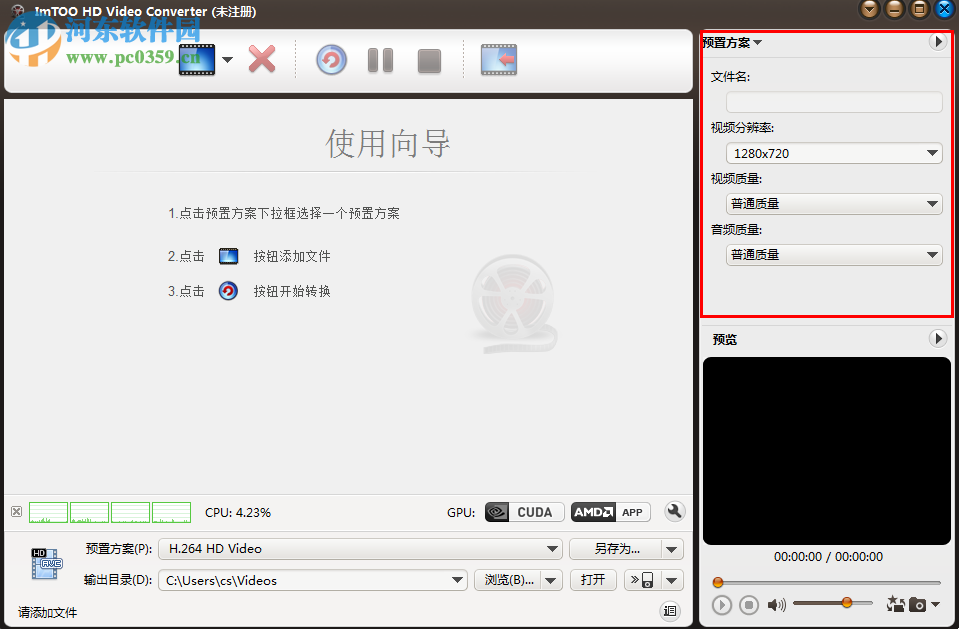Mute audio with the speaker icon
Screen dimensions: 959x629
pyautogui.click(x=776, y=604)
